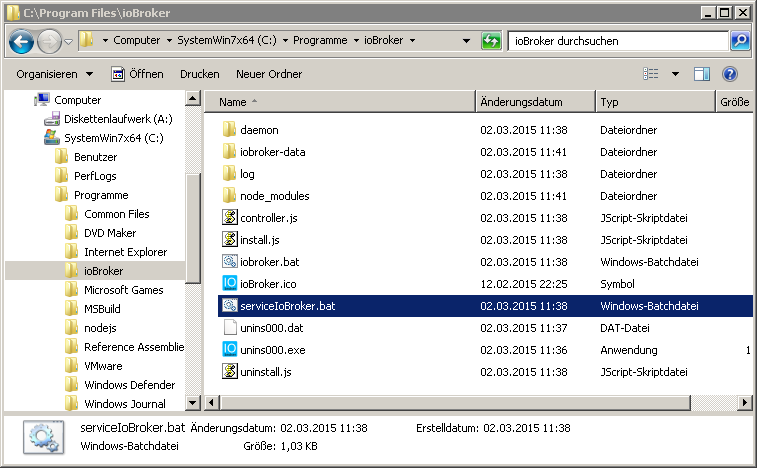Image resolution: width=757 pixels, height=468 pixels.
Task: Click Neuer Ordner in the toolbar
Action: [x=269, y=74]
